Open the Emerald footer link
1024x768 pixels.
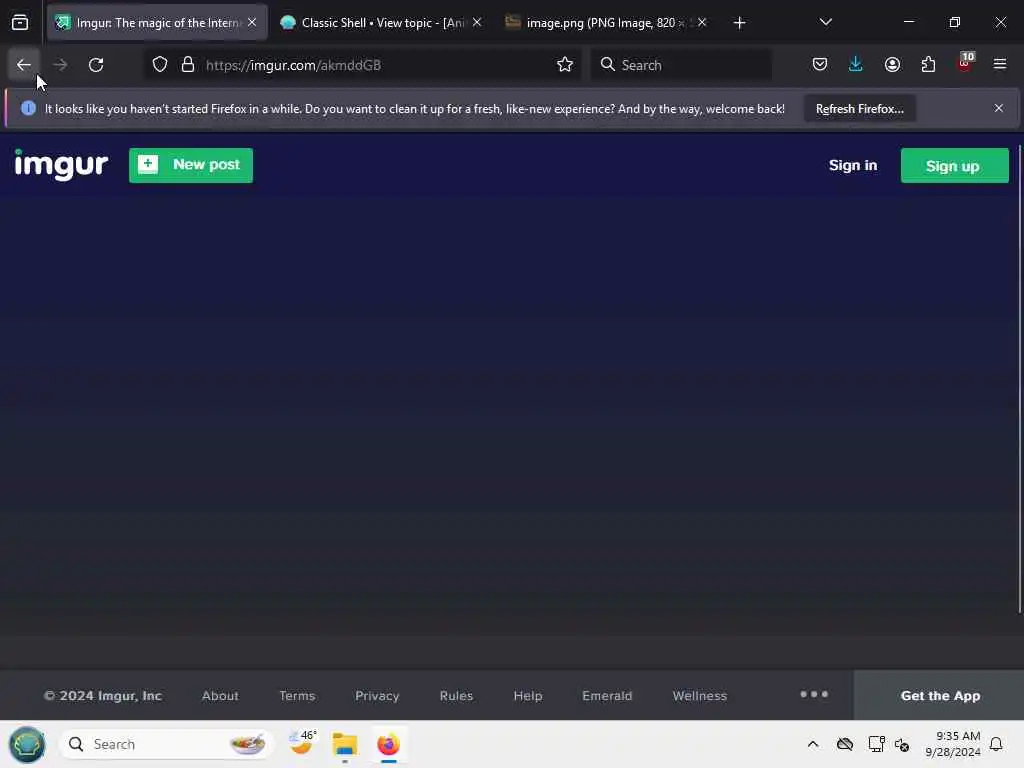[x=607, y=696]
